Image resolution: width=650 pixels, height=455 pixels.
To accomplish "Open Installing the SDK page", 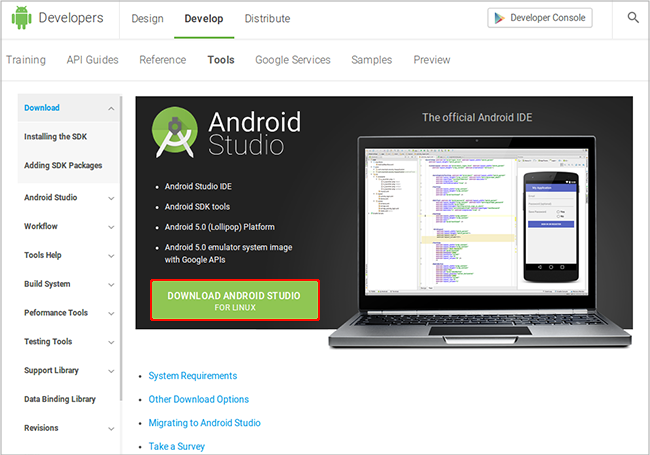I will [x=56, y=136].
